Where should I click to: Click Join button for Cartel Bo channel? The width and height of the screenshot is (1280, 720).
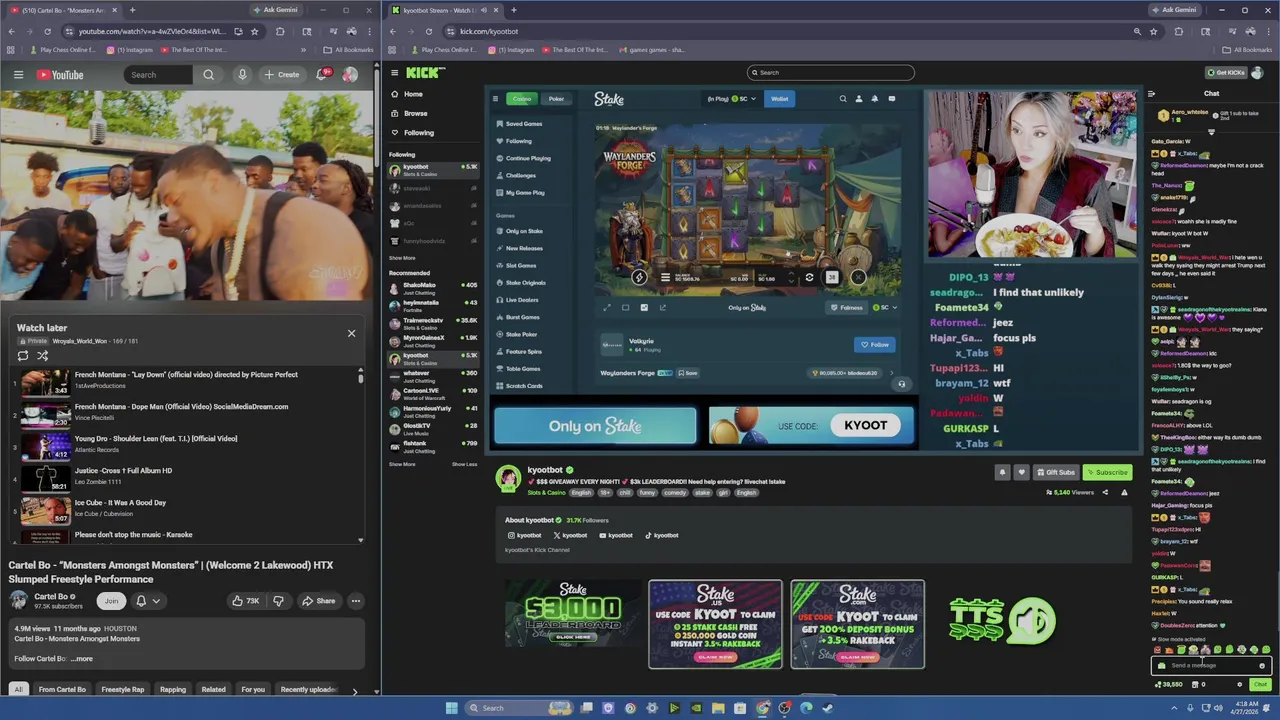pyautogui.click(x=111, y=601)
